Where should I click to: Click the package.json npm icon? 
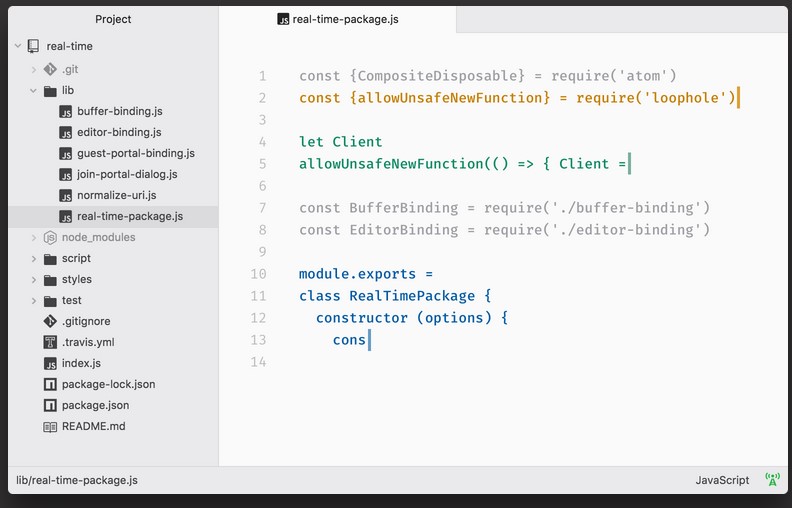50,405
